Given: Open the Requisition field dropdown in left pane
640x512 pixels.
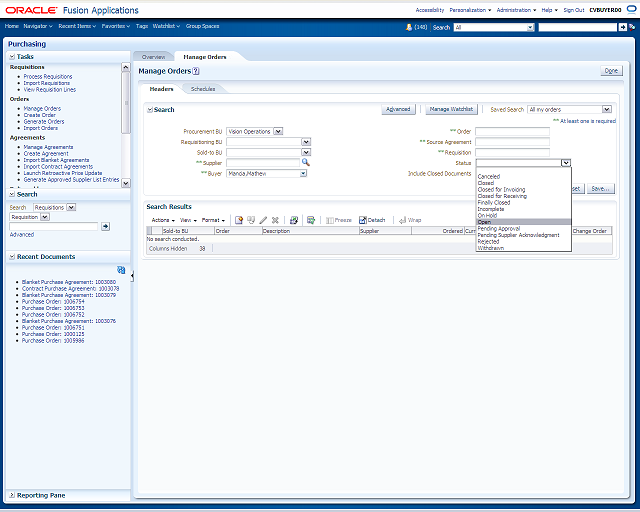Looking at the screenshot, I should [45, 217].
